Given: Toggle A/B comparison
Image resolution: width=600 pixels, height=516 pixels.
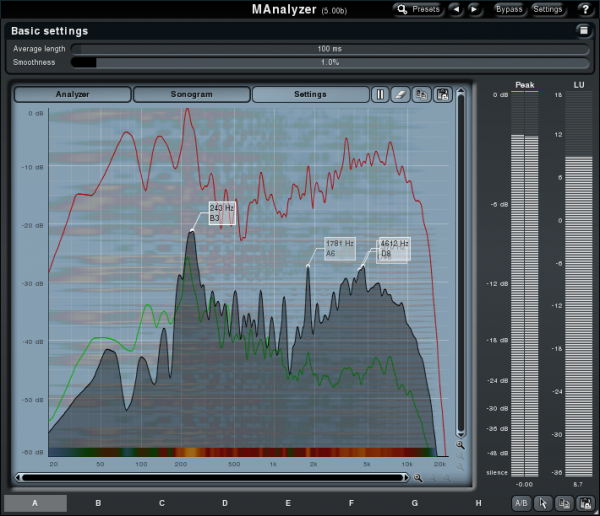Looking at the screenshot, I should (x=521, y=503).
